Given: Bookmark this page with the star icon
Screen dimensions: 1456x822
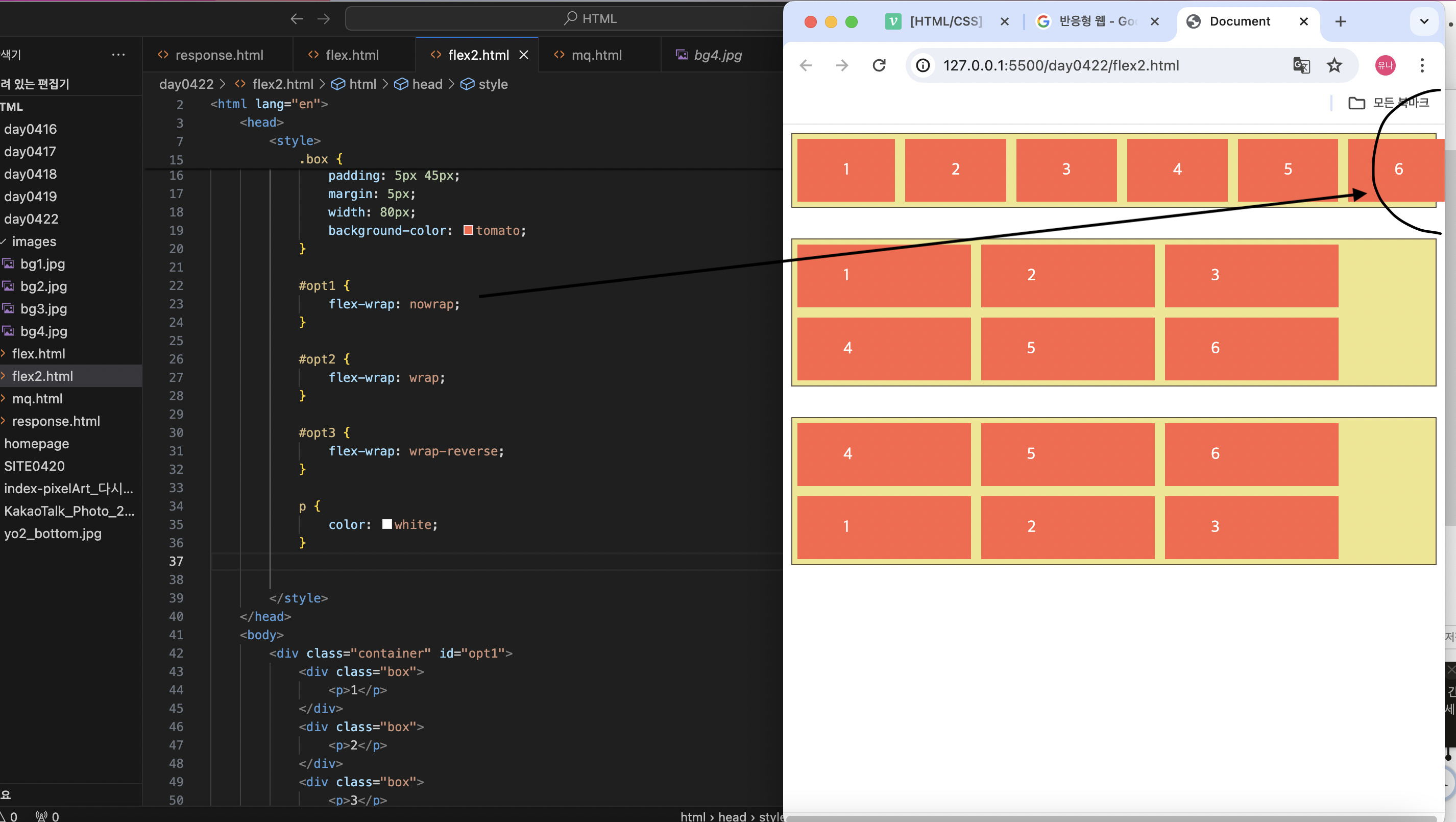Looking at the screenshot, I should 1334,65.
